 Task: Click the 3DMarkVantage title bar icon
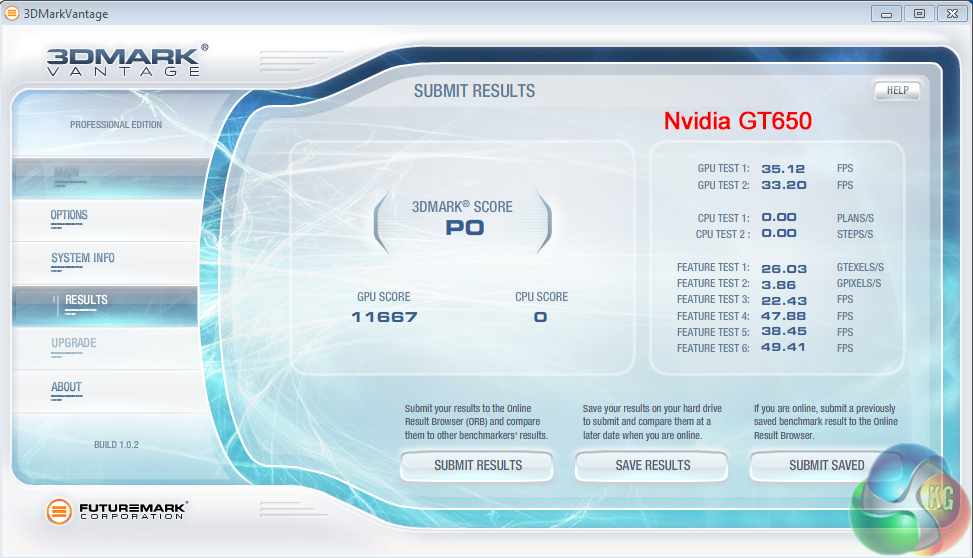11,13
